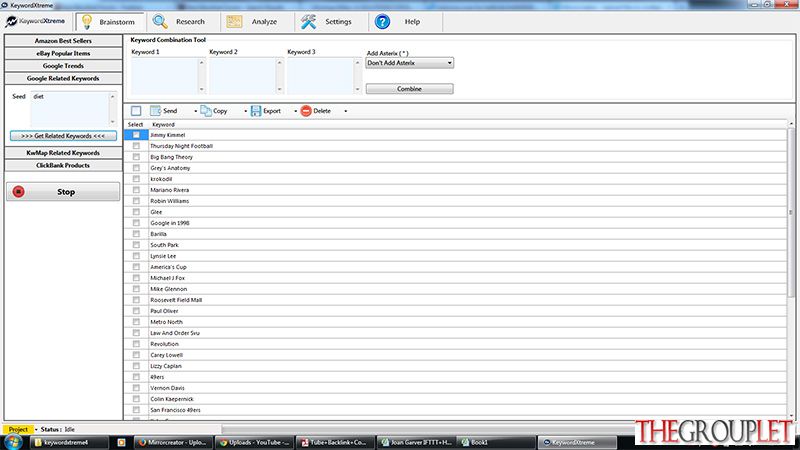Screen dimensions: 800x450
Task: Check the Robin Williams checkbox
Action: click(x=136, y=201)
